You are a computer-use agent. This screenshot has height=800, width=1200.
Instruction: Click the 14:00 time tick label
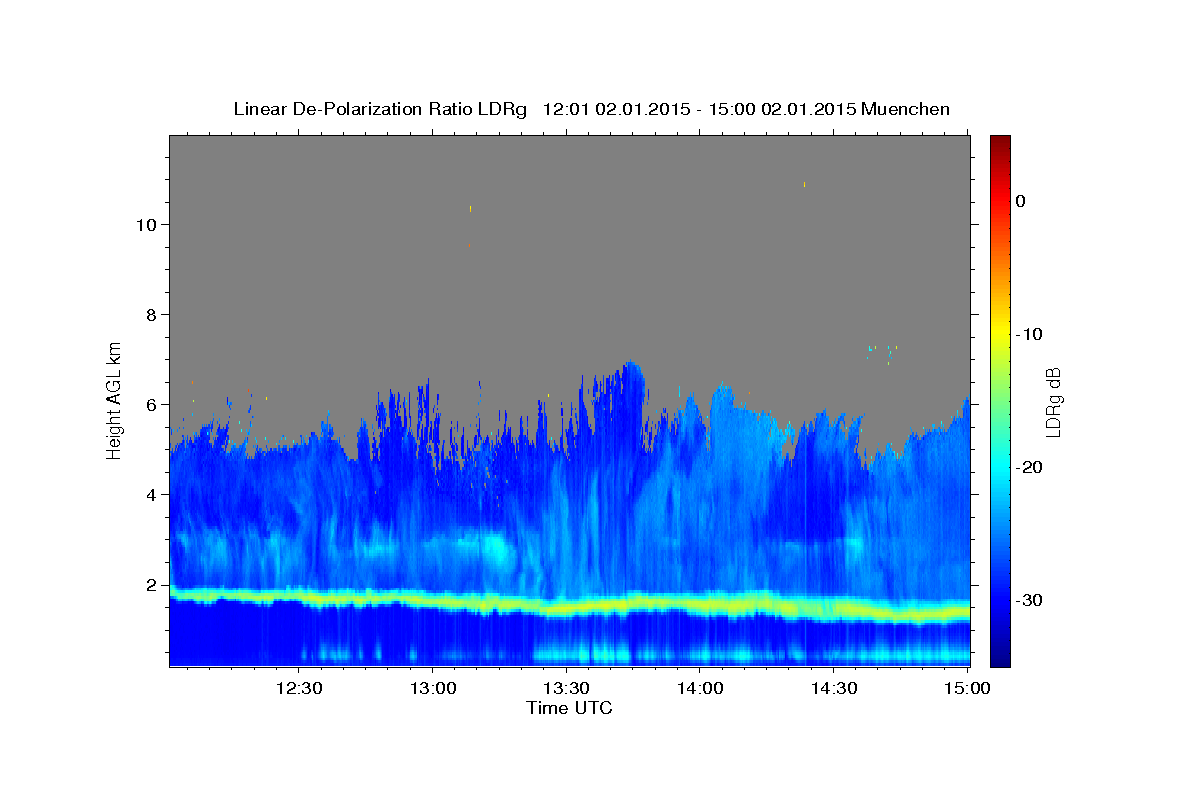700,689
